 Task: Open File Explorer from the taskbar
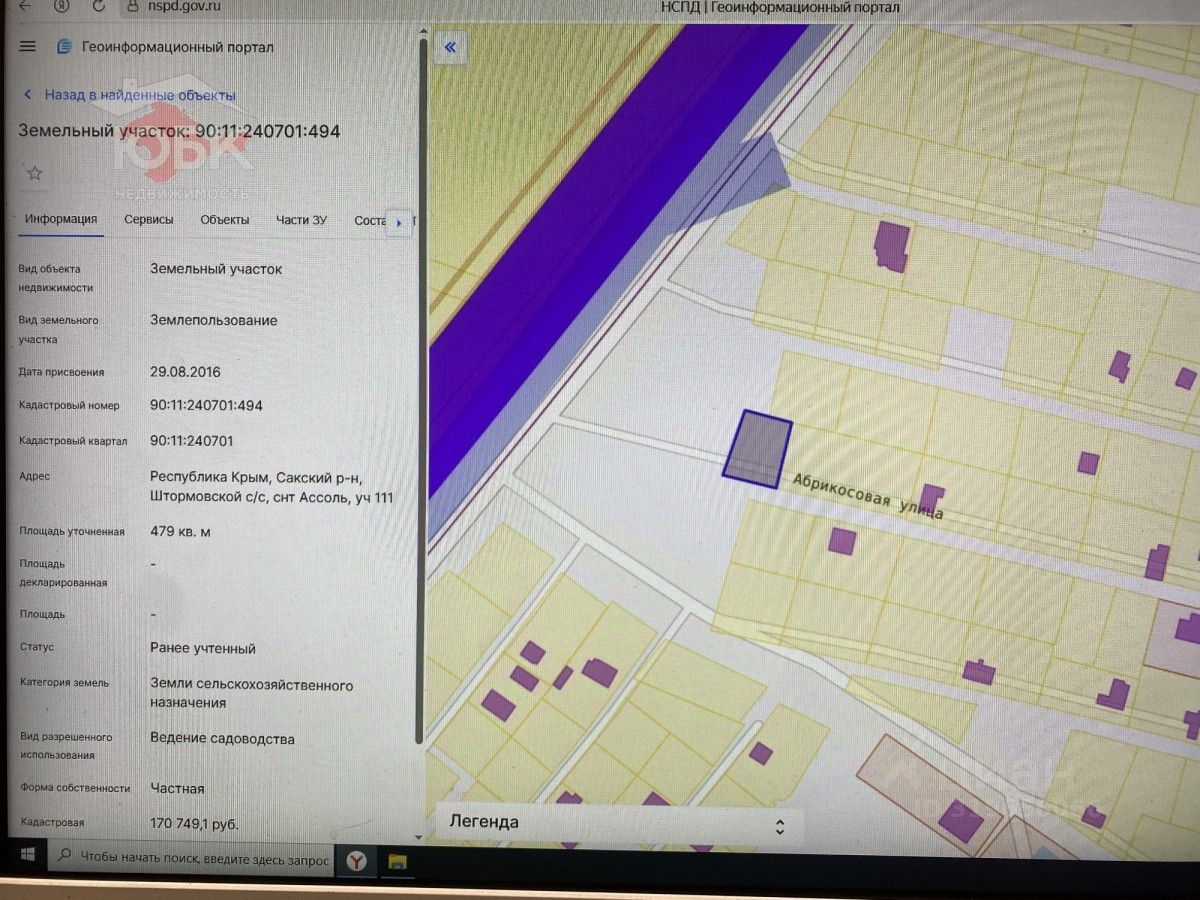tap(397, 860)
